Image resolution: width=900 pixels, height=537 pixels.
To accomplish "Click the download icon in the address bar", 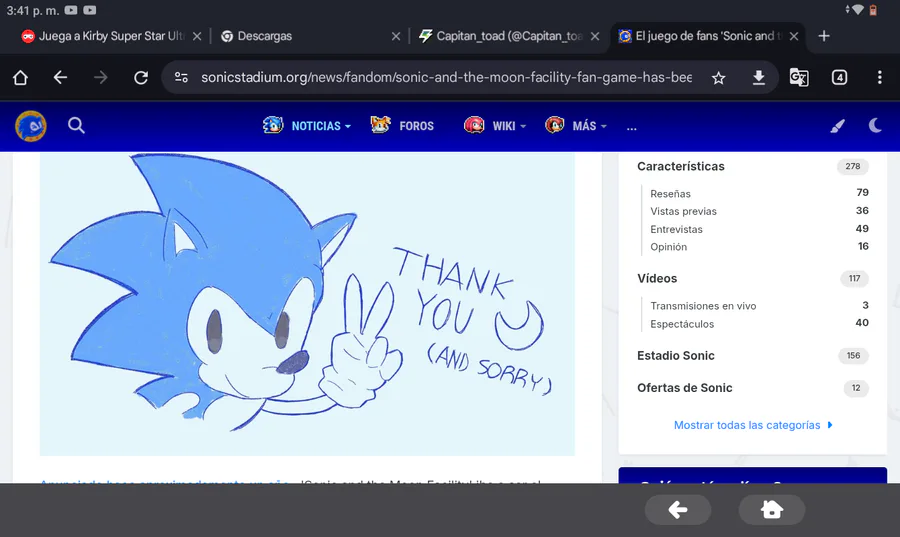I will 758,77.
